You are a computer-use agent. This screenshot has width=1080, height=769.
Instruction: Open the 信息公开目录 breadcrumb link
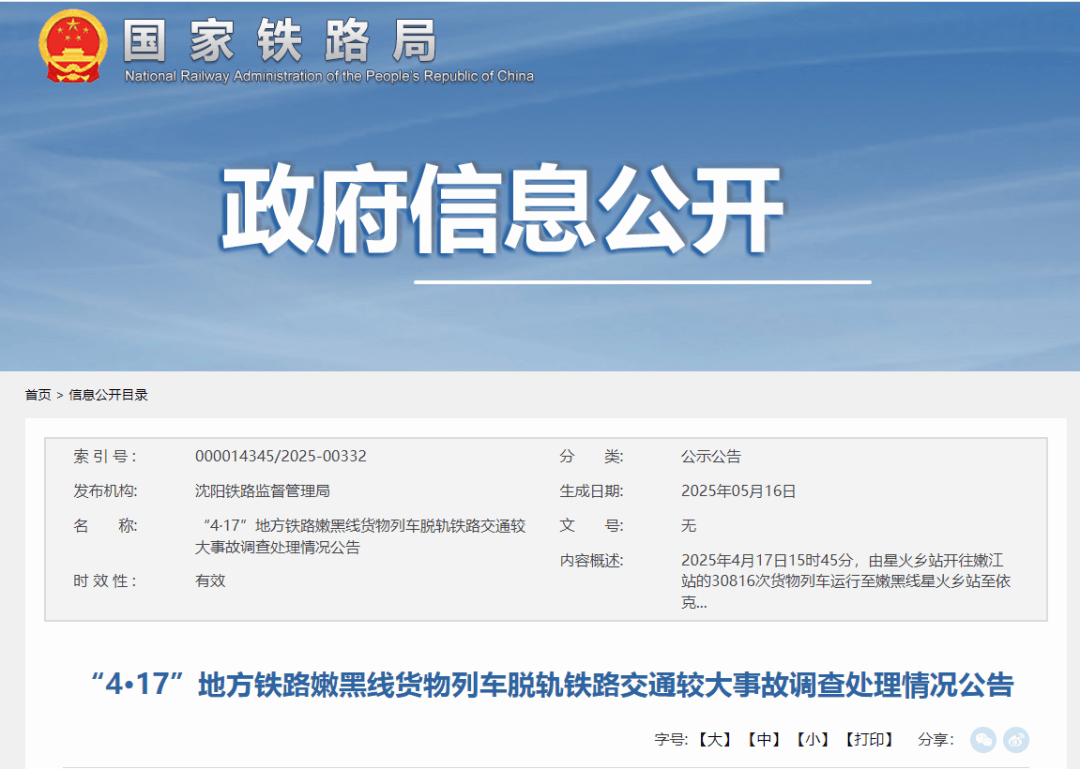tap(108, 395)
